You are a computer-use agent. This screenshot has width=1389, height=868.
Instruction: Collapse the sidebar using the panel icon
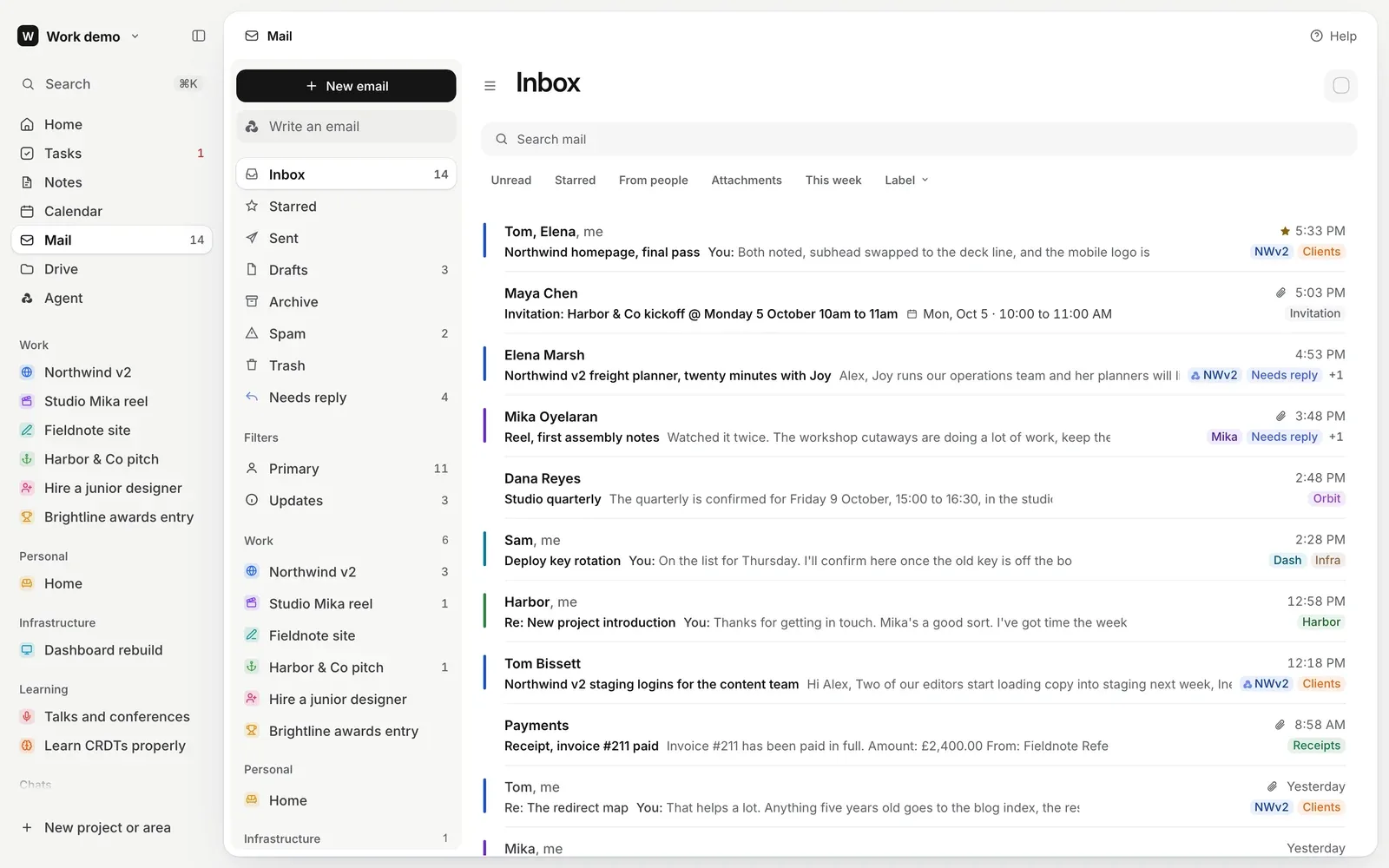pos(199,36)
